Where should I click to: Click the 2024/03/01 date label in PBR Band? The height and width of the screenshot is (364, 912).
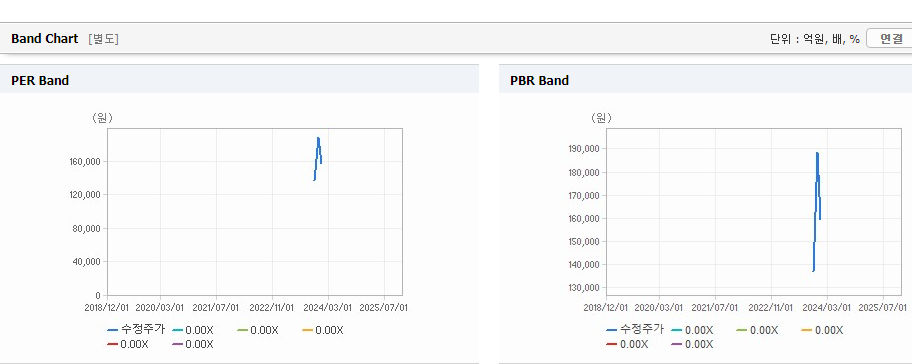click(x=828, y=307)
